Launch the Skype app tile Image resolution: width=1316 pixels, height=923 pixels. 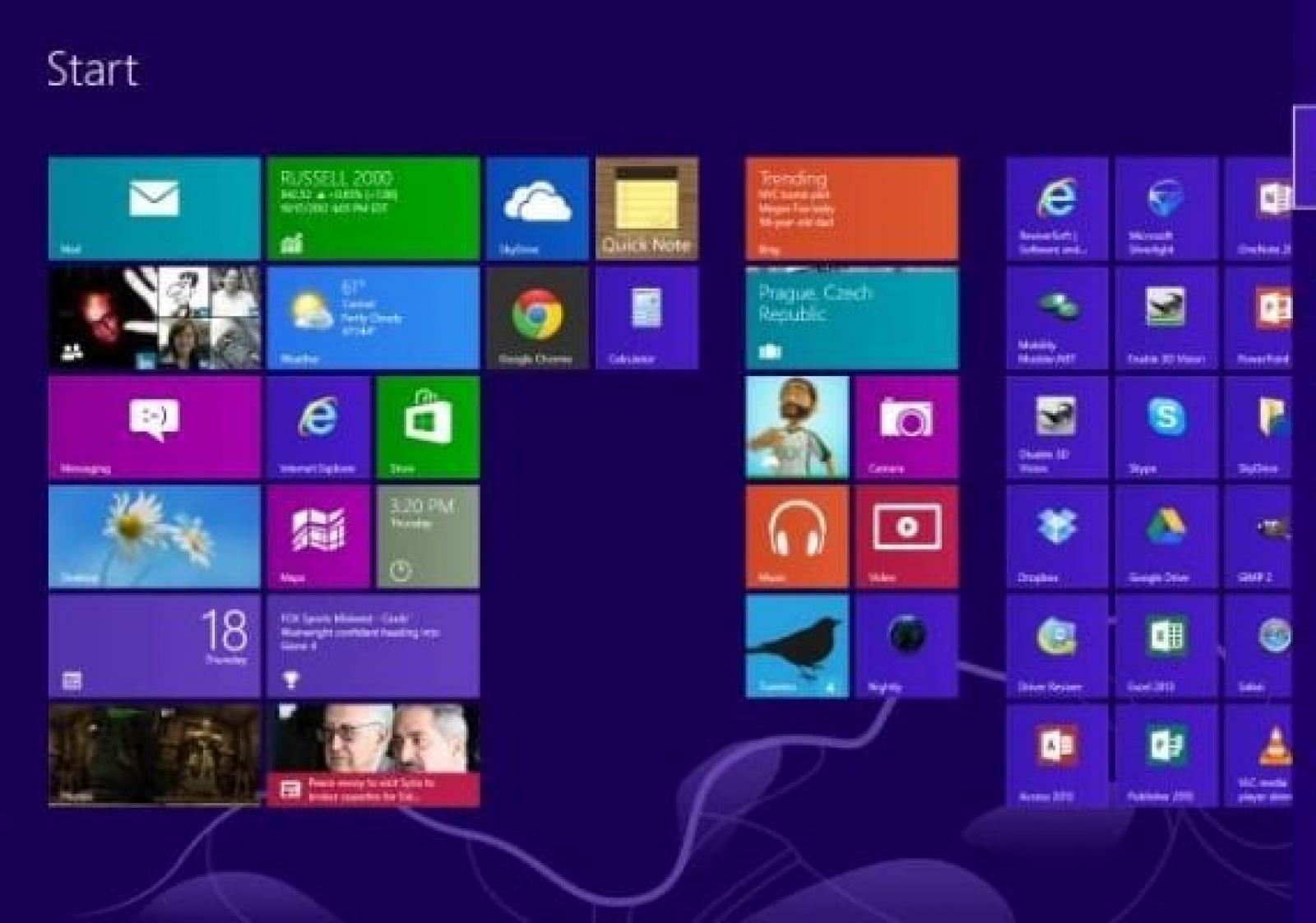tap(1165, 427)
